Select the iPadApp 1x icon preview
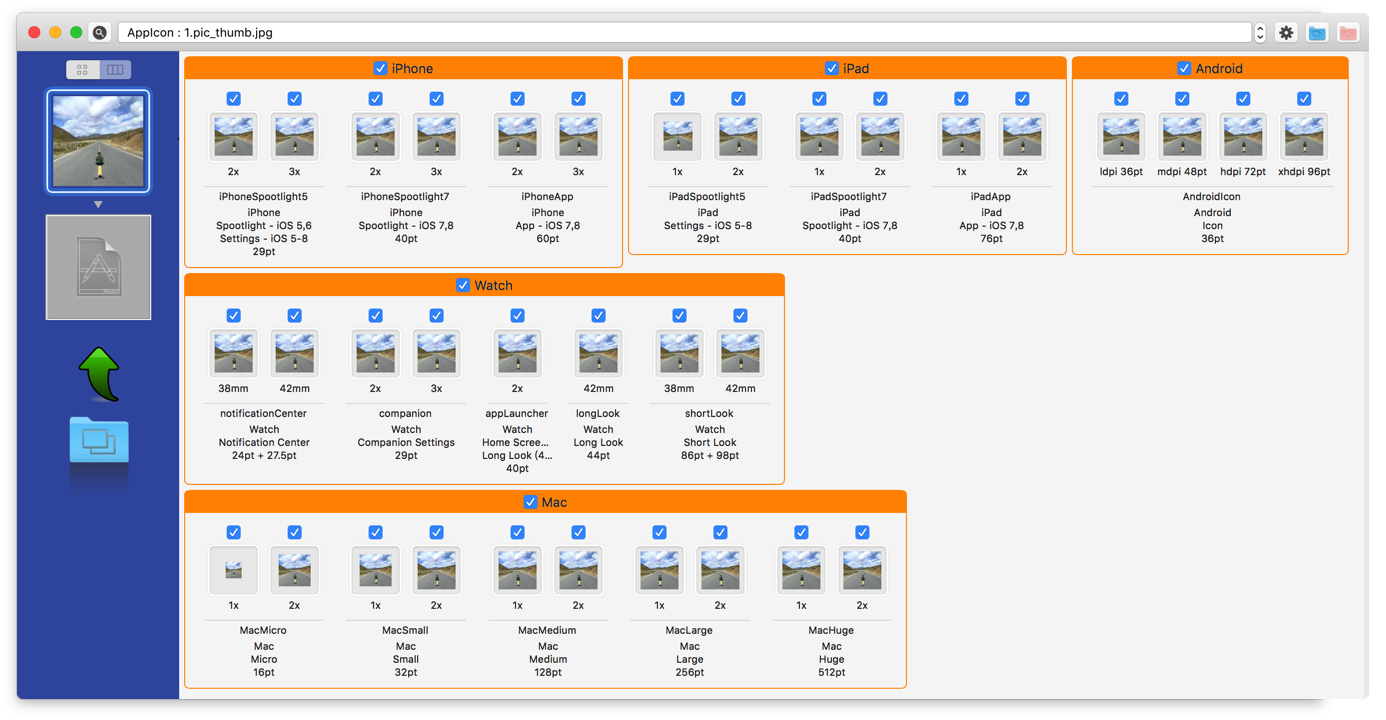Image resolution: width=1386 pixels, height=720 pixels. pyautogui.click(x=961, y=136)
